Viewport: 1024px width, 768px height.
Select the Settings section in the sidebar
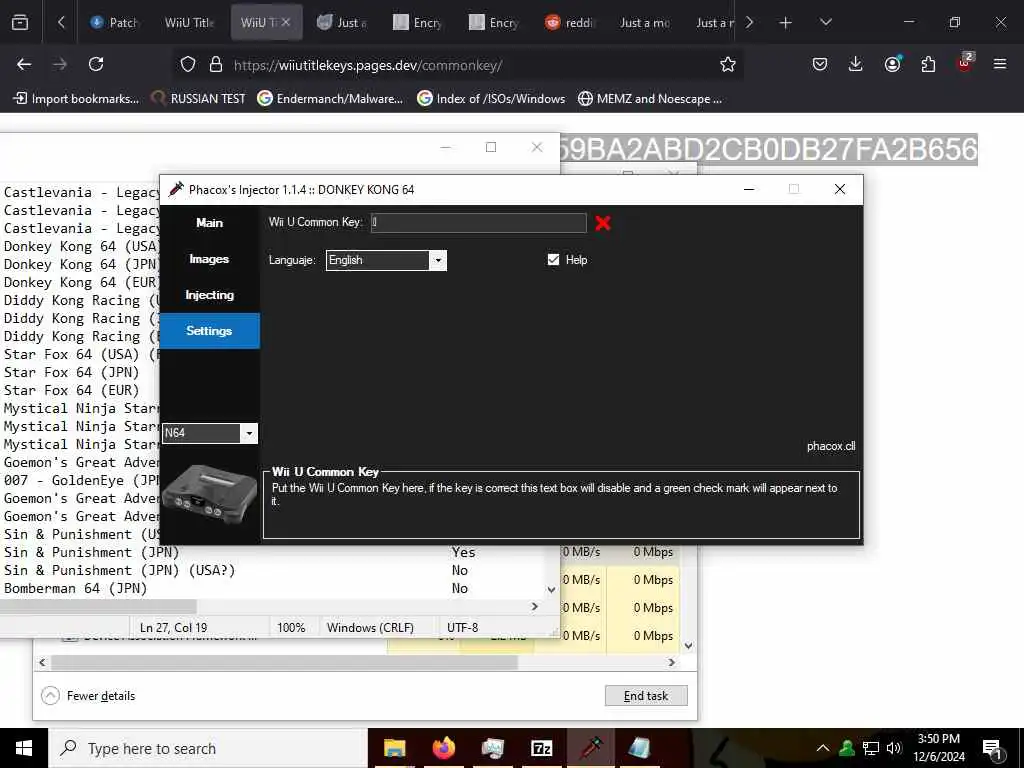point(210,331)
